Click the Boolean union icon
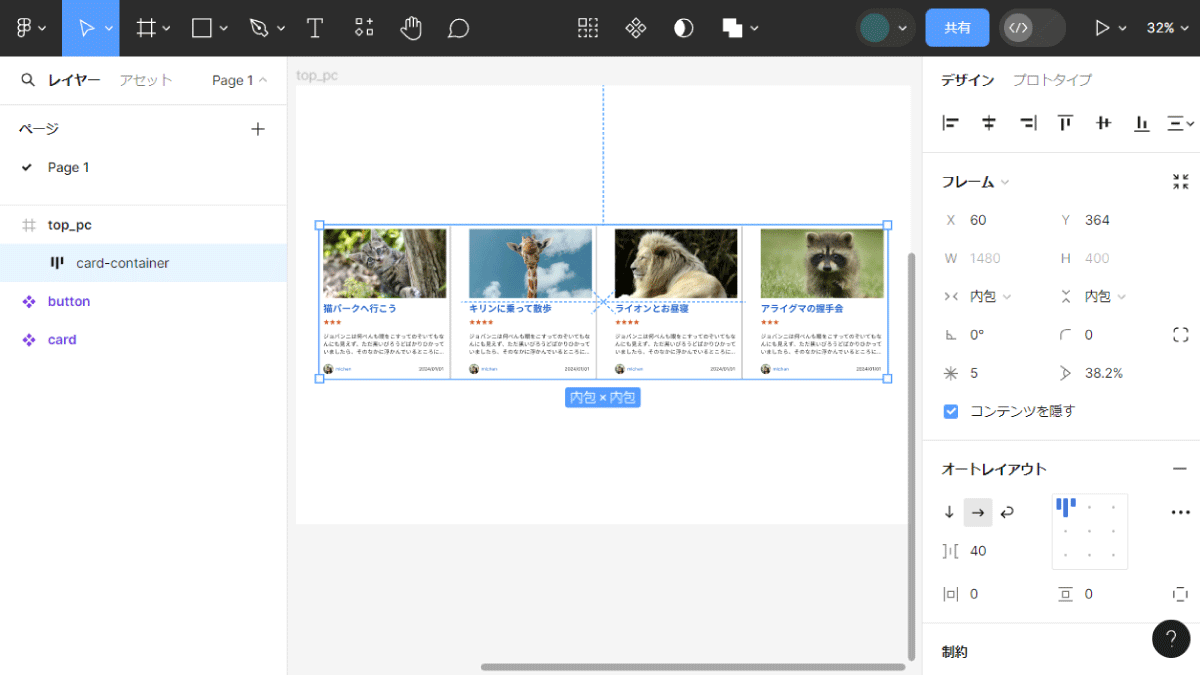 (733, 28)
